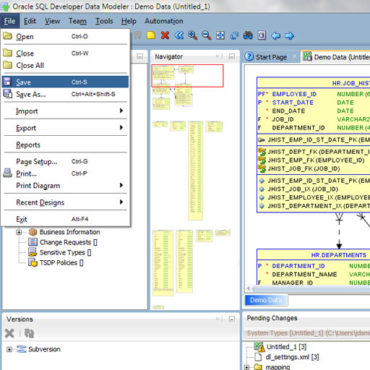The height and width of the screenshot is (370, 370).
Task: Open the View menu
Action: (x=52, y=21)
